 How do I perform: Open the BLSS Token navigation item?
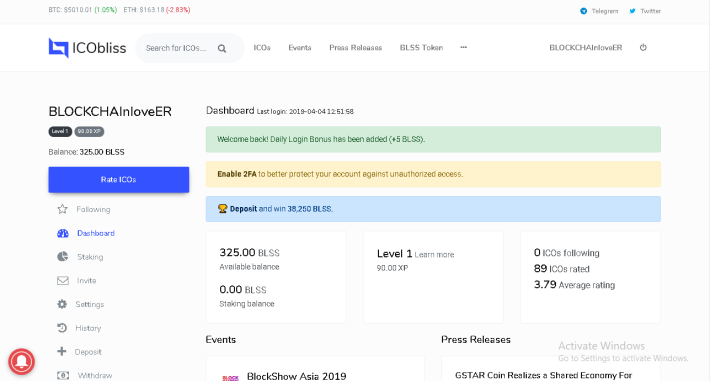(421, 48)
